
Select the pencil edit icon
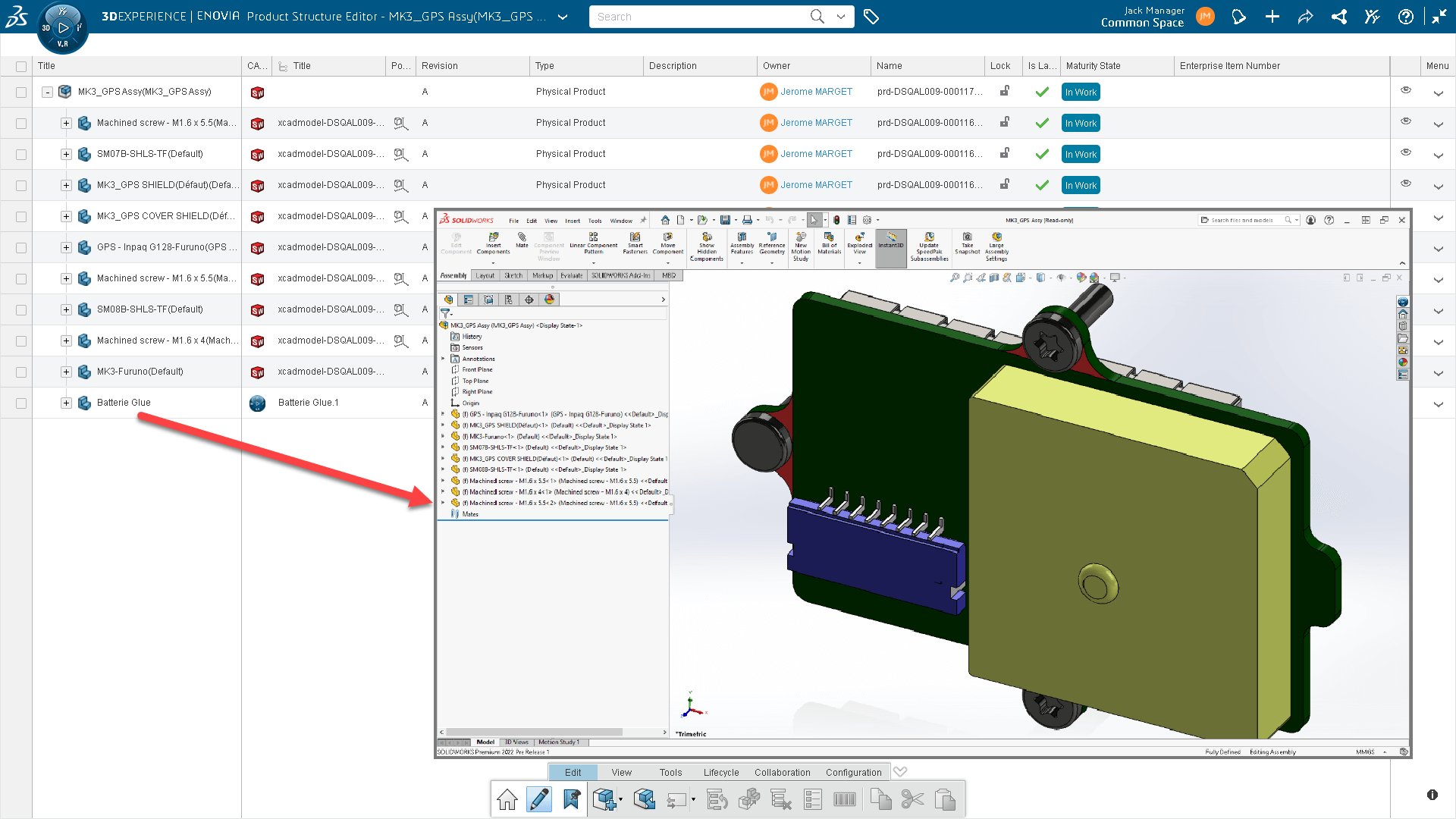point(539,799)
